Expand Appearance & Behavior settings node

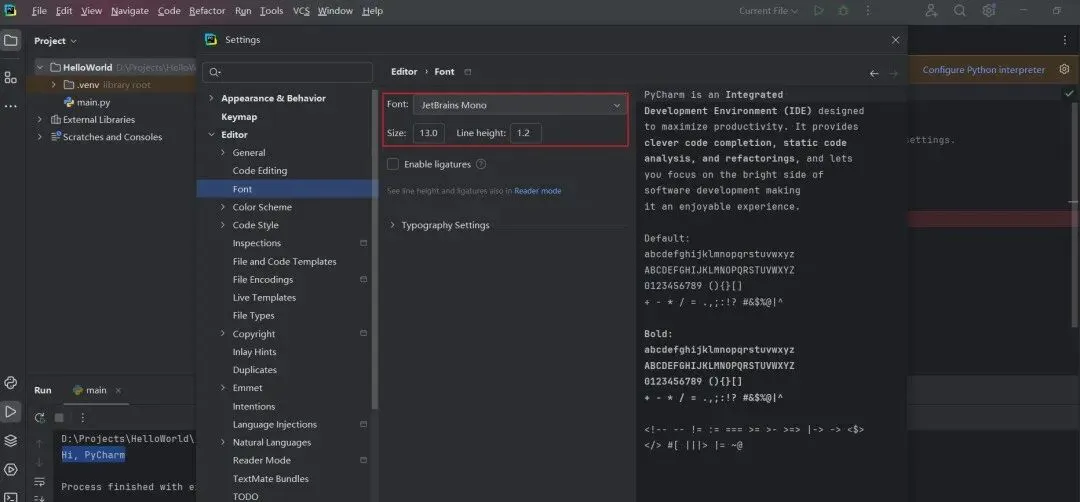(x=211, y=98)
